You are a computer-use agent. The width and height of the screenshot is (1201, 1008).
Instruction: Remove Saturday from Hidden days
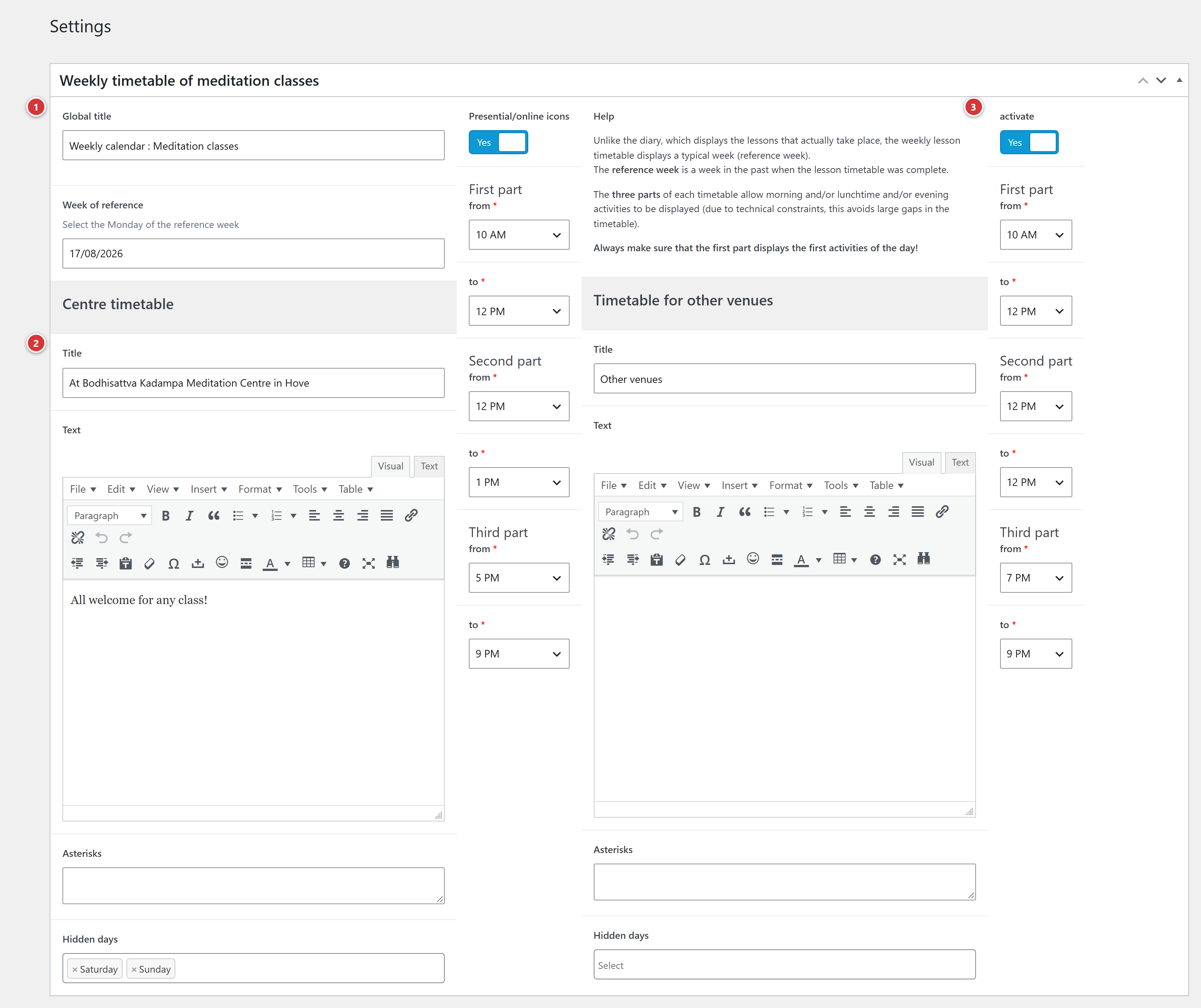[75, 969]
